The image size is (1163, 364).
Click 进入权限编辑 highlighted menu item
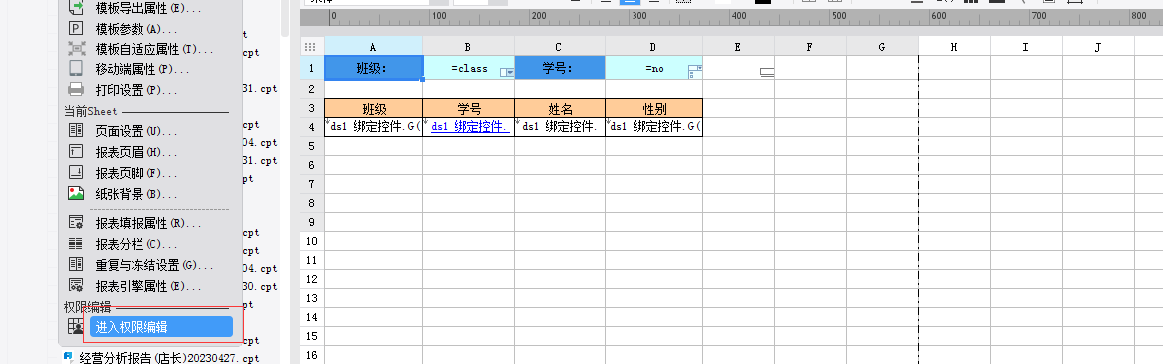coord(161,327)
